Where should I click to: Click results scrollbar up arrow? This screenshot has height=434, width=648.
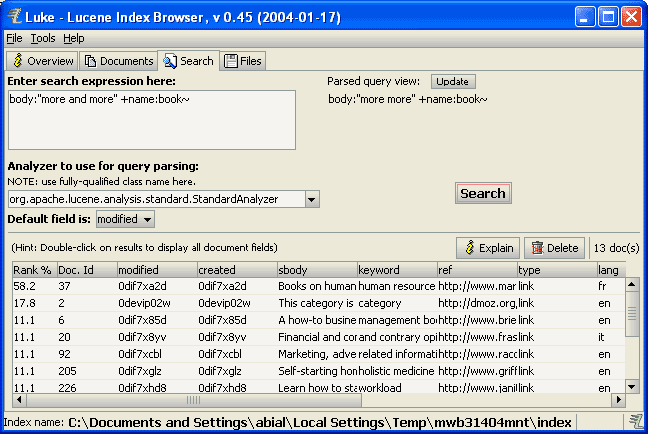pyautogui.click(x=632, y=284)
